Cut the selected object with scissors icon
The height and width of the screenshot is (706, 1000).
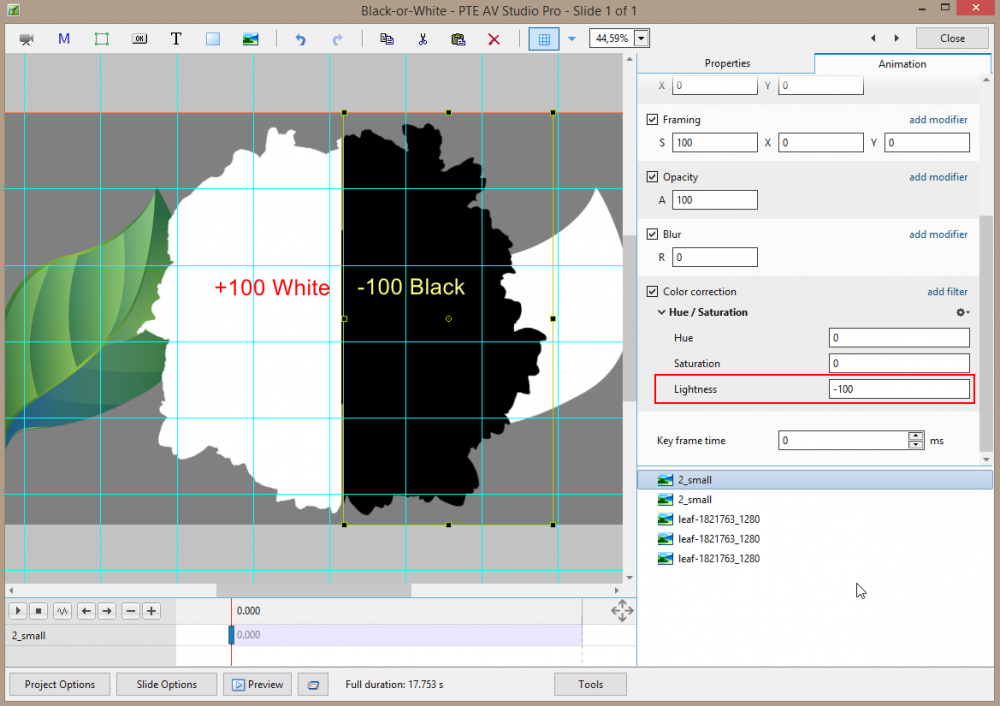click(x=423, y=39)
